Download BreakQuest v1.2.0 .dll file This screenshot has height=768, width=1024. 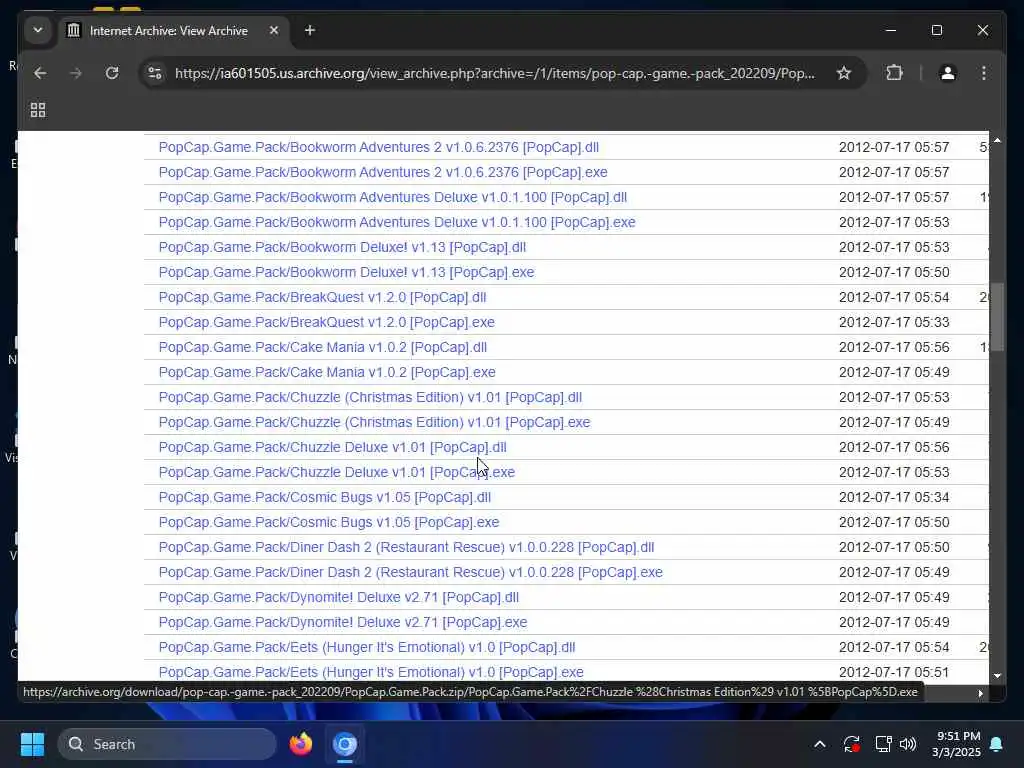click(323, 297)
